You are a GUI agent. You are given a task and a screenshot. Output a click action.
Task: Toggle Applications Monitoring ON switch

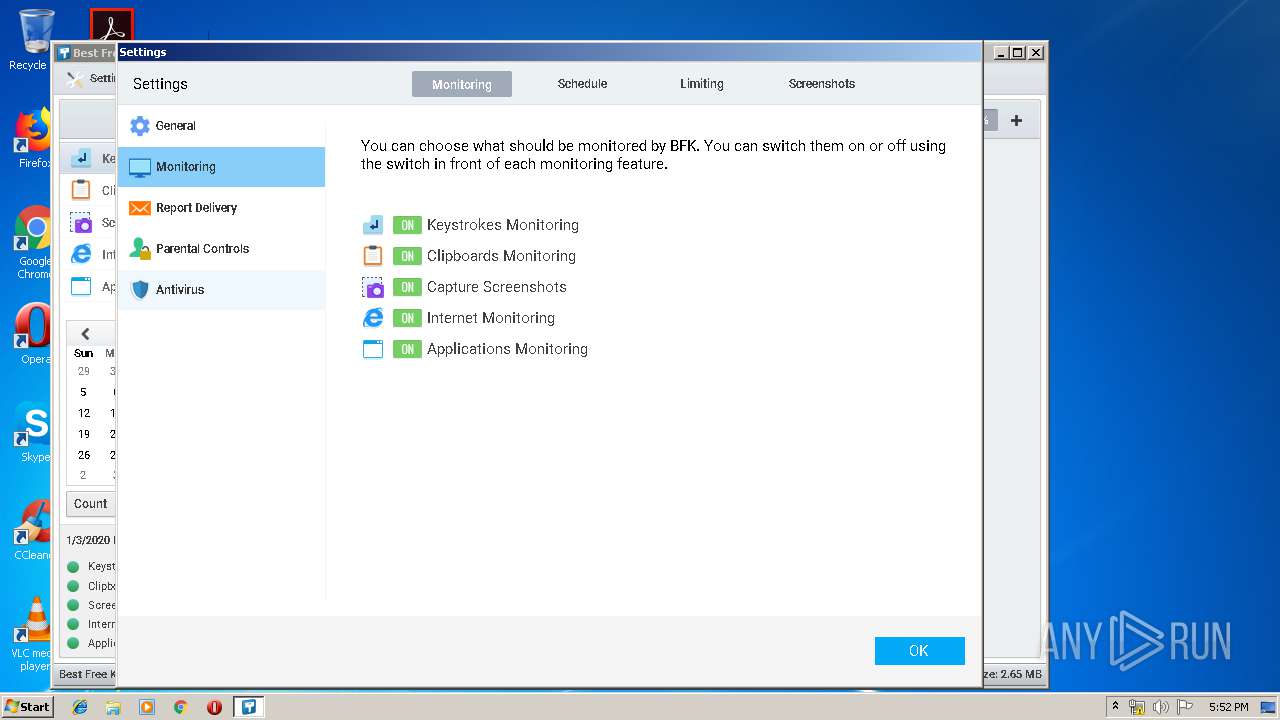point(407,349)
